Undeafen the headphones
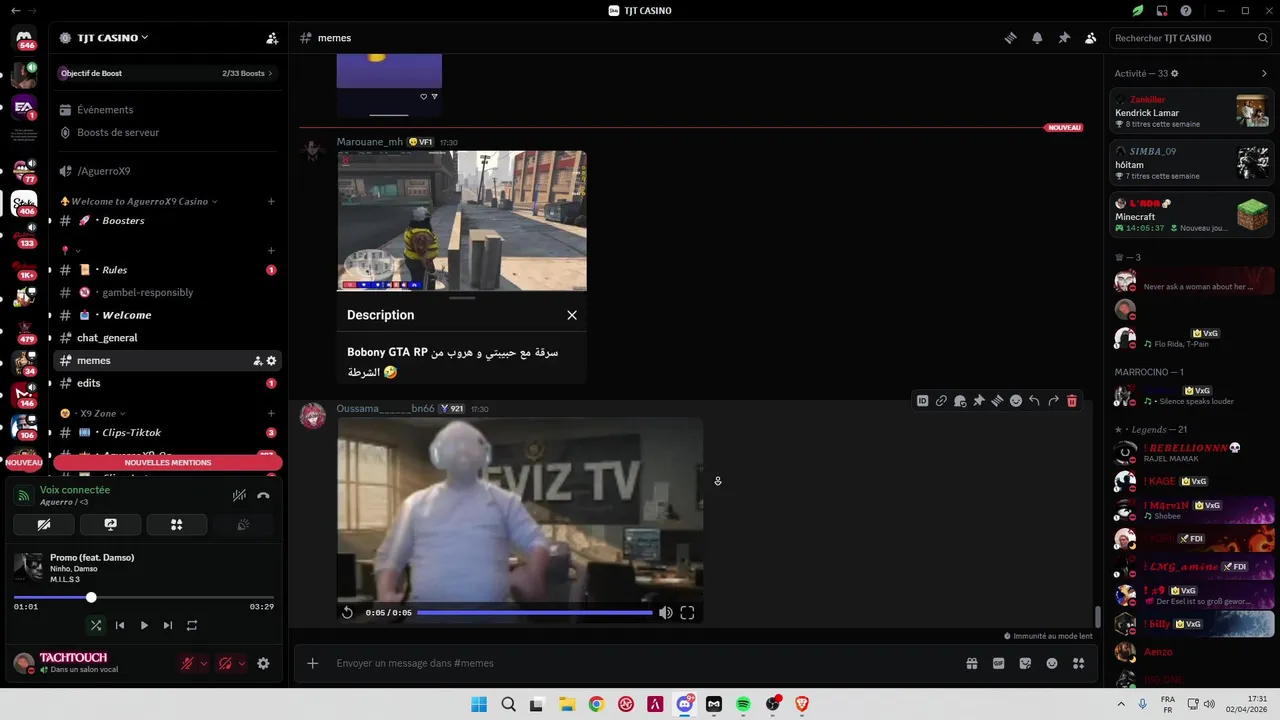This screenshot has width=1280, height=720. point(225,663)
